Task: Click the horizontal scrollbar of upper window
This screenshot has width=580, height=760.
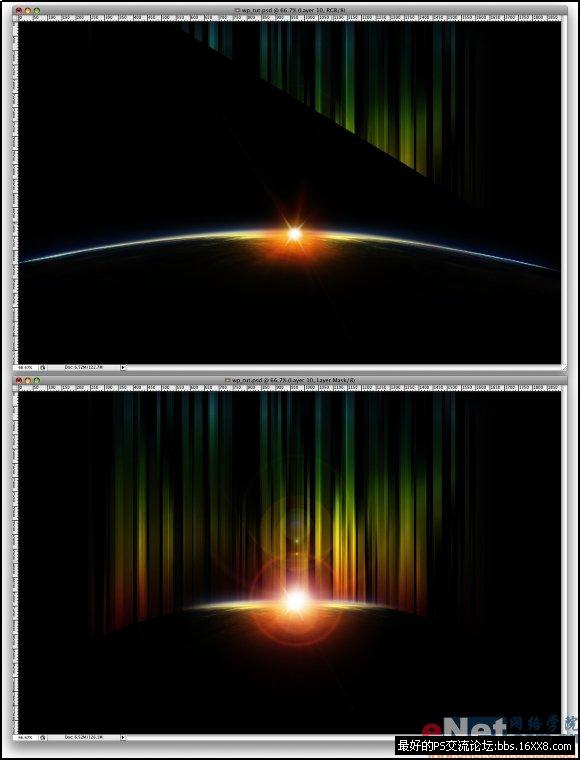Action: 343,367
